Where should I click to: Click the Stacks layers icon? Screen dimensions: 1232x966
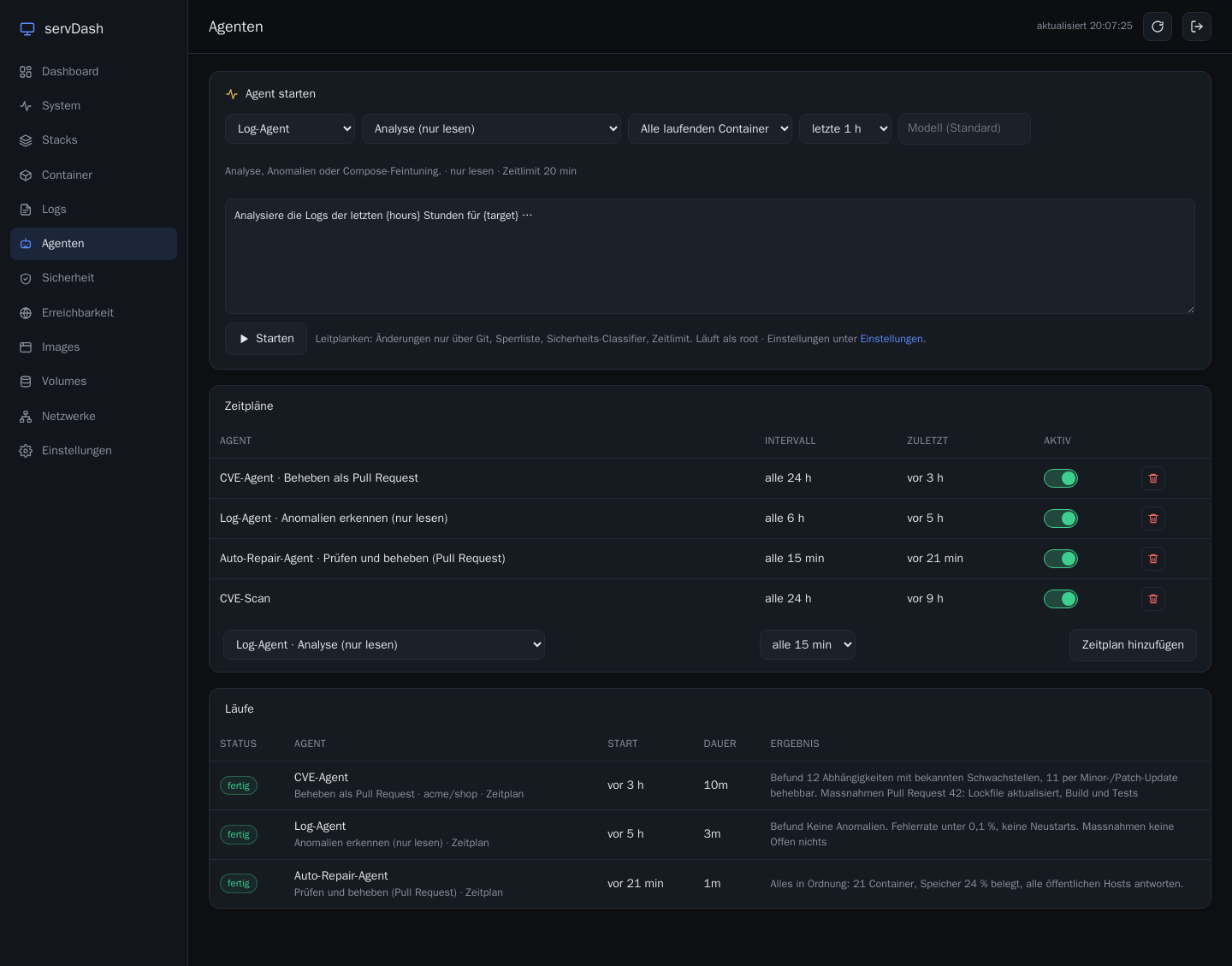26,140
